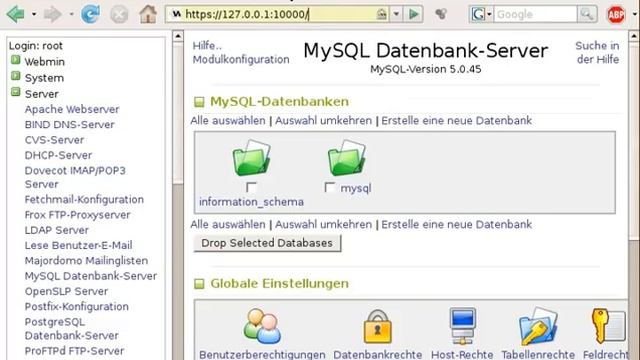
Task: Open Datenbankrechte padlock icon
Action: coord(378,327)
